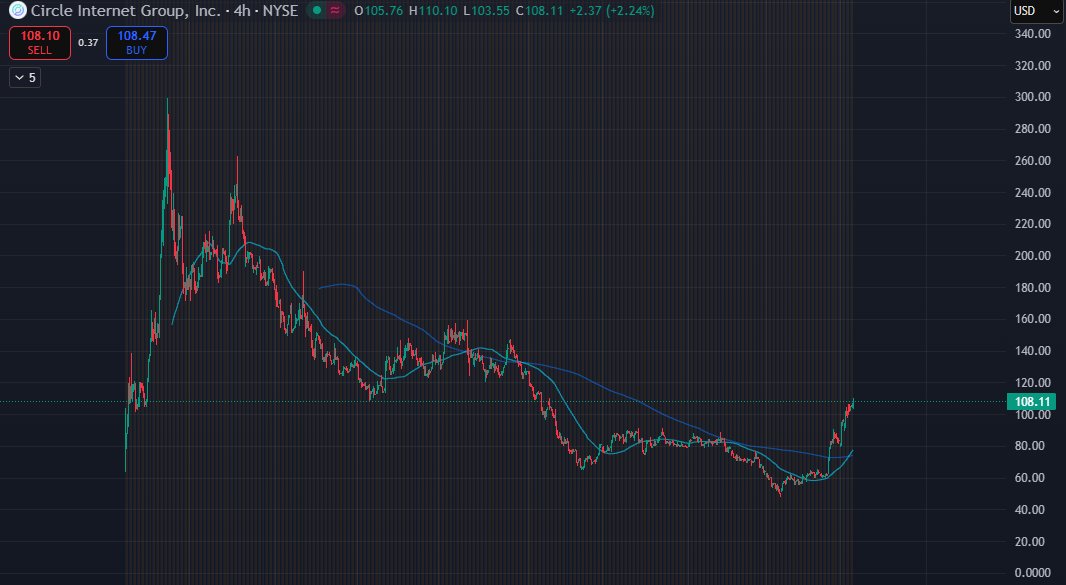
Task: Click the green market status dot
Action: click(316, 10)
